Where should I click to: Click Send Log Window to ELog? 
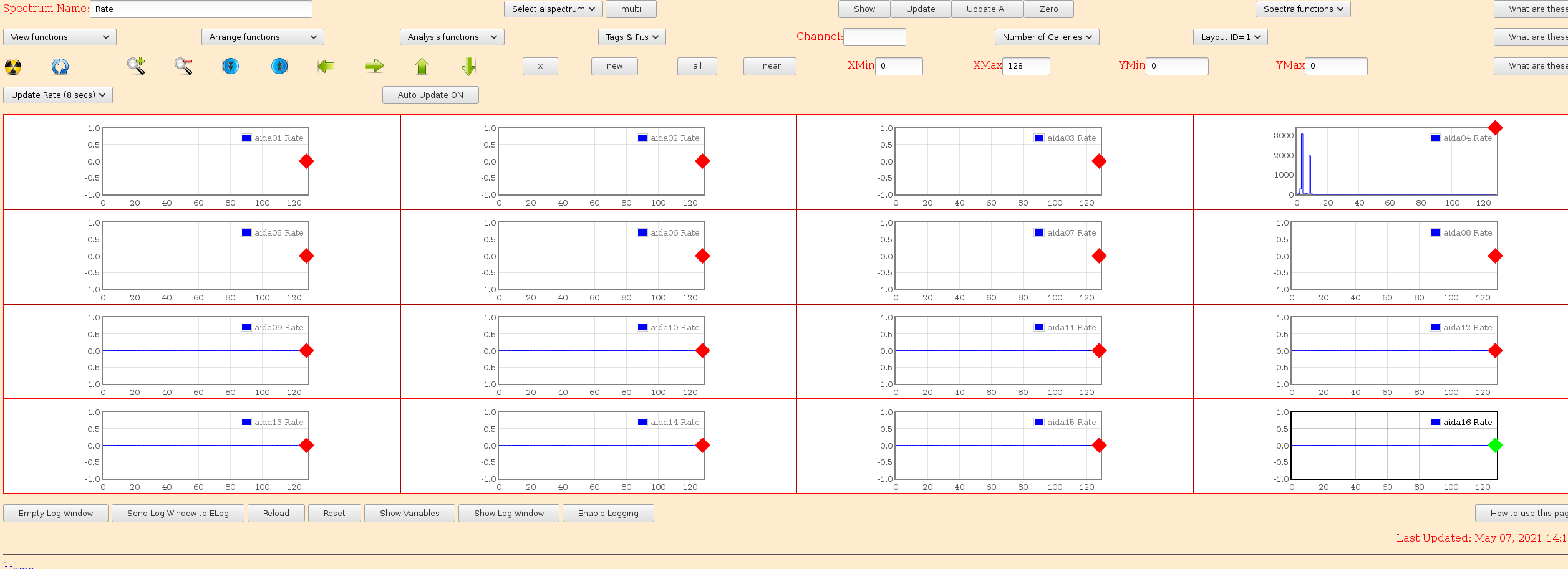(178, 514)
